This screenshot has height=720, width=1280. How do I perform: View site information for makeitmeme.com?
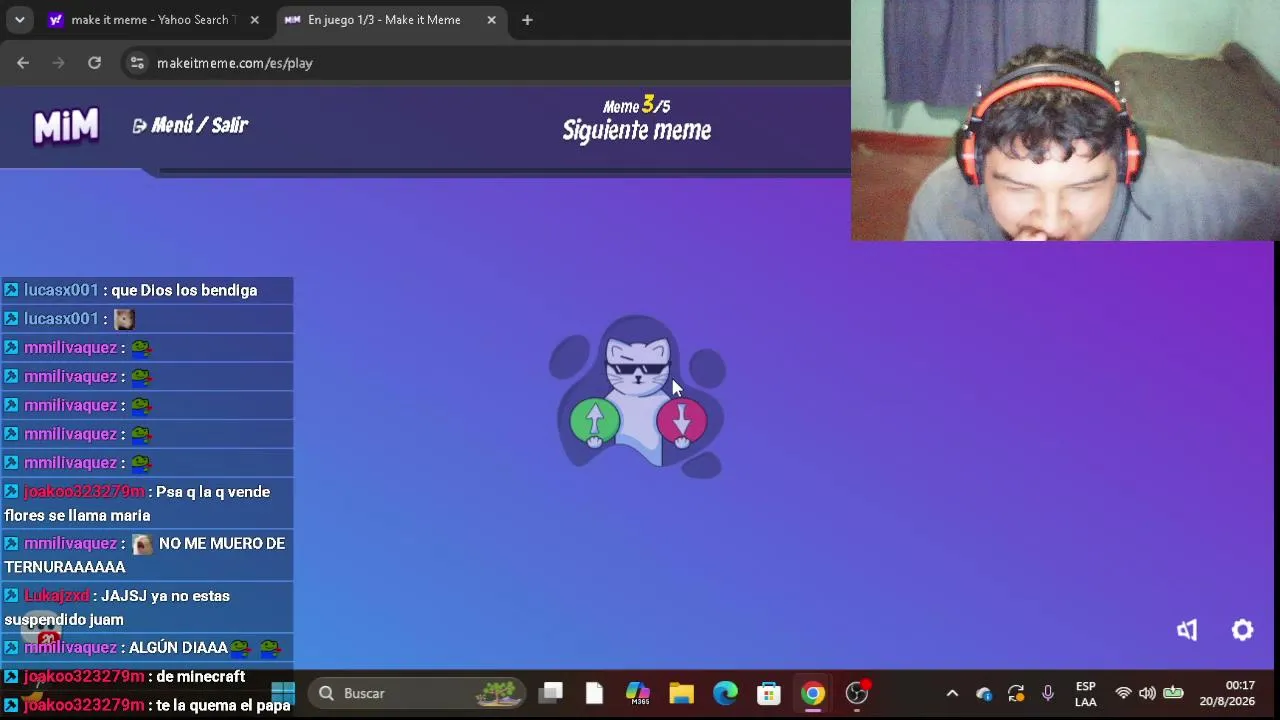137,63
